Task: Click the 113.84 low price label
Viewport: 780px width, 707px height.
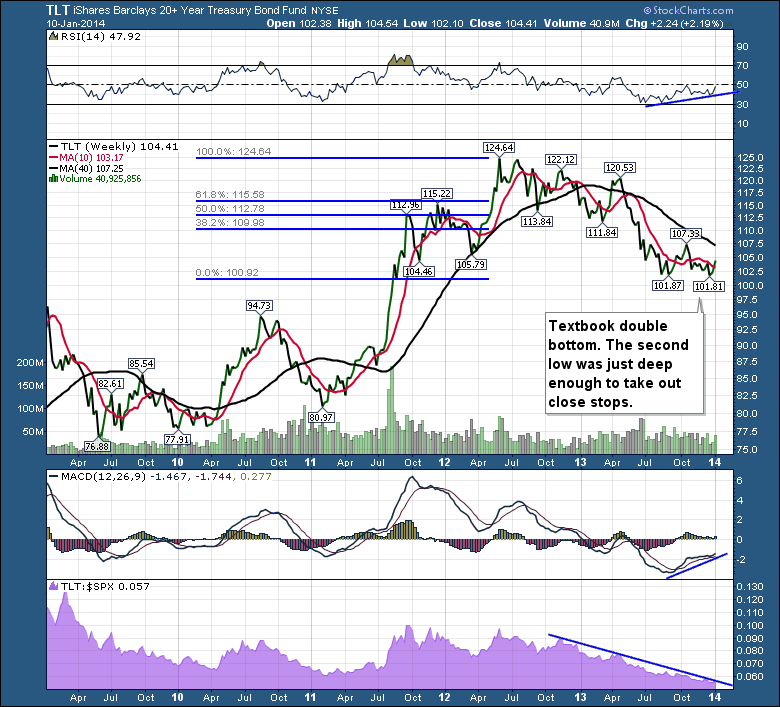Action: (x=537, y=221)
